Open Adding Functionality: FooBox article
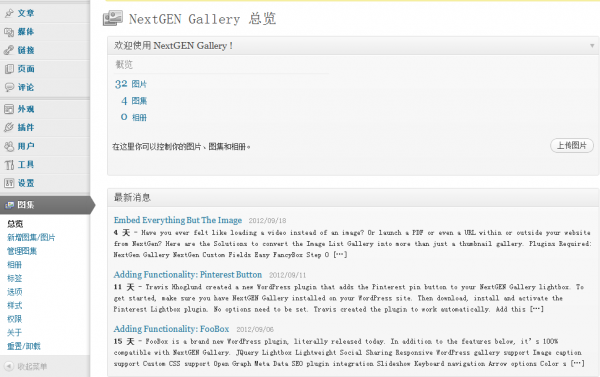Image resolution: width=600 pixels, height=377 pixels. tap(171, 329)
